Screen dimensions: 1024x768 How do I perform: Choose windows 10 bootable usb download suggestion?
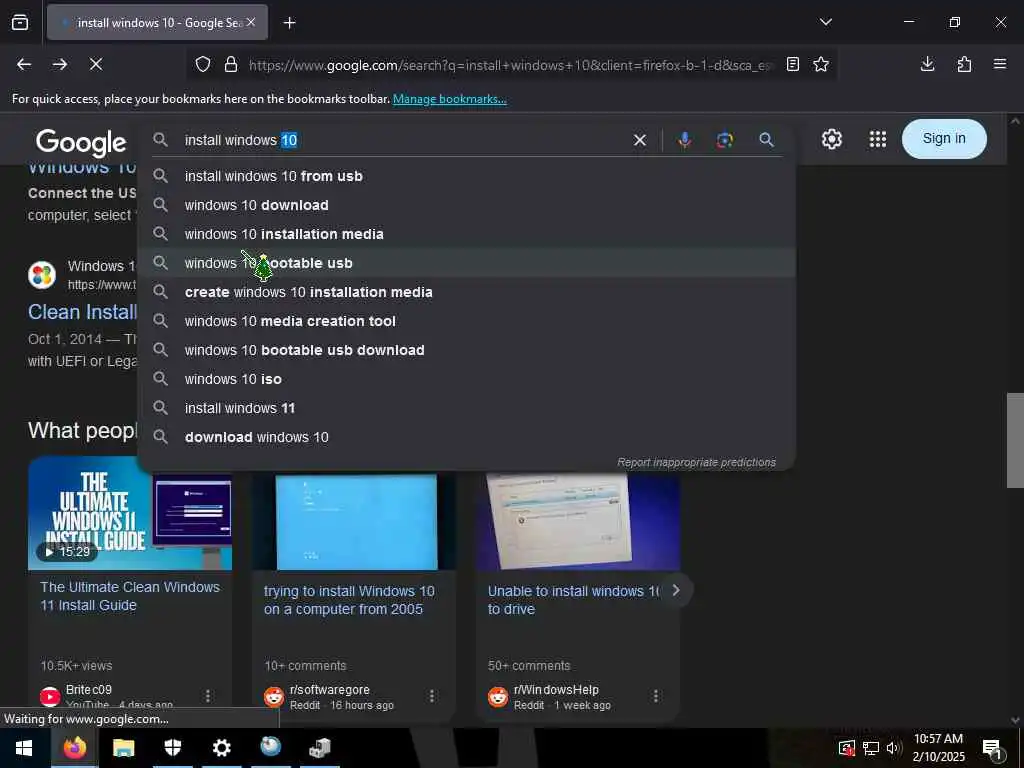coord(466,350)
